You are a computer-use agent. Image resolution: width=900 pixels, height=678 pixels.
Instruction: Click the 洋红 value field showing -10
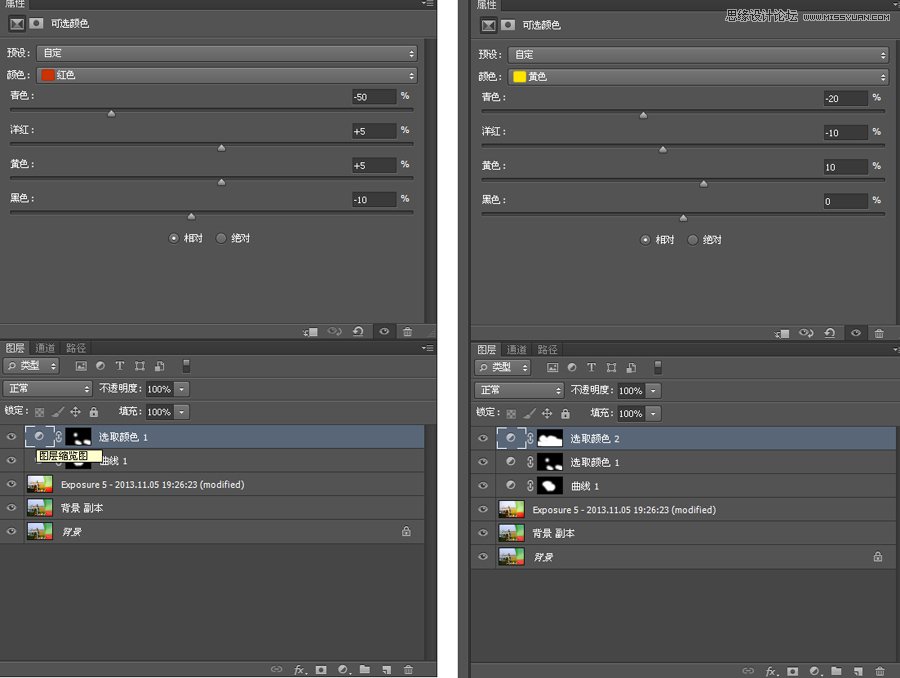click(x=845, y=132)
